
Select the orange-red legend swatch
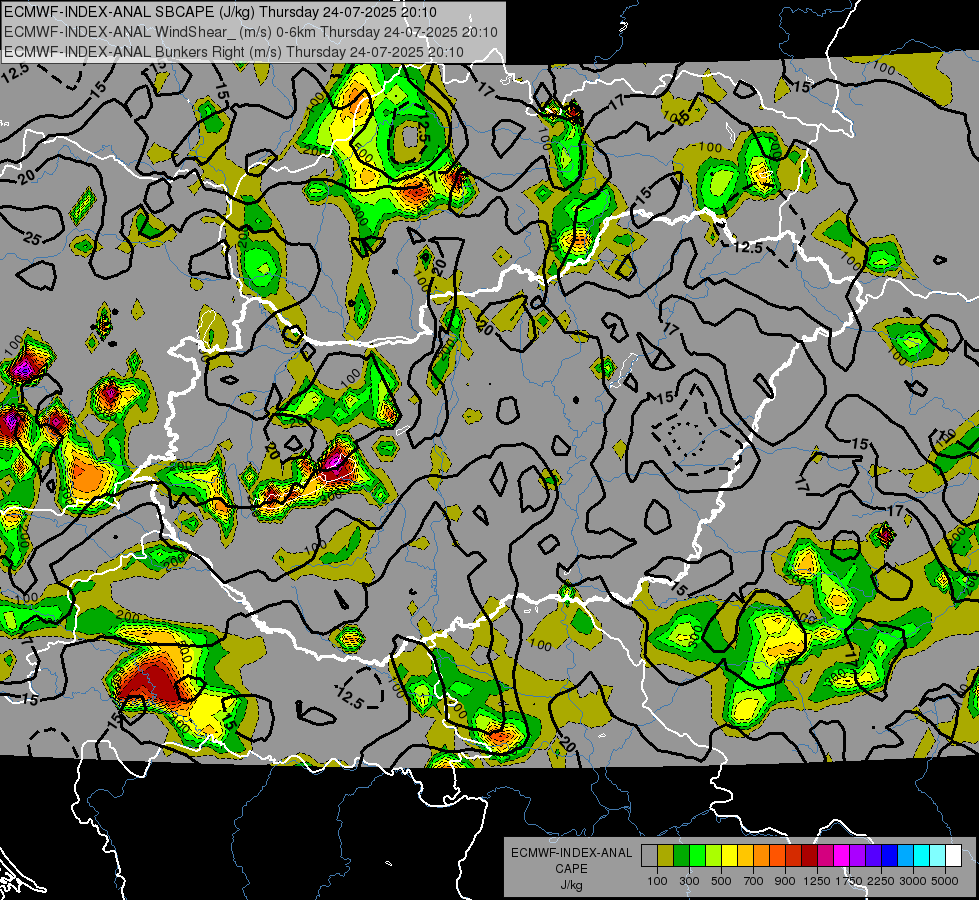[777, 856]
